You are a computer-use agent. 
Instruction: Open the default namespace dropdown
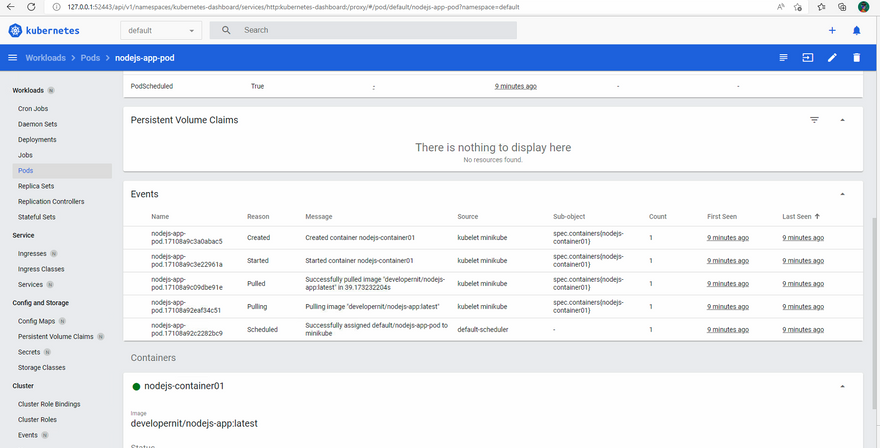click(x=163, y=30)
